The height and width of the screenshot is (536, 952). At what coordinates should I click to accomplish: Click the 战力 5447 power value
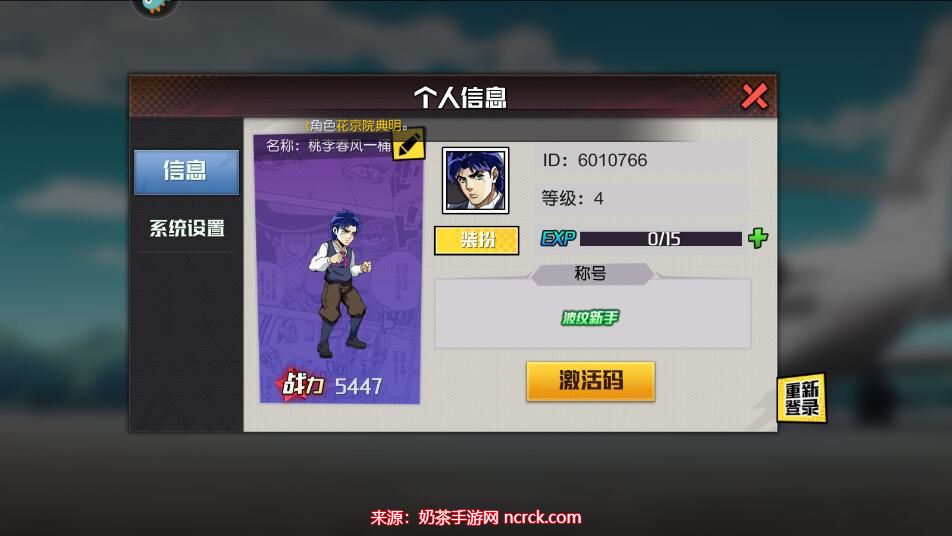(x=358, y=386)
